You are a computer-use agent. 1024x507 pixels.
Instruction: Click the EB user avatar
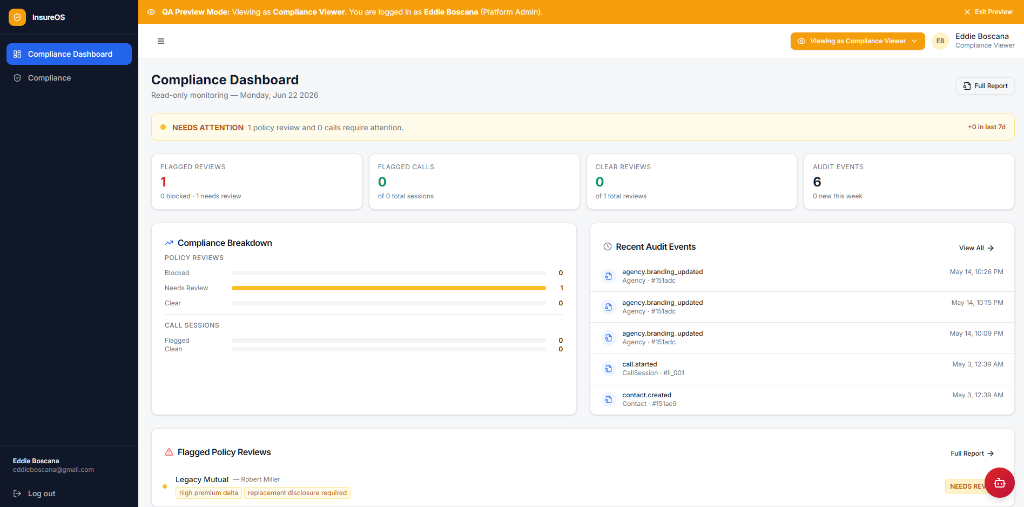pyautogui.click(x=940, y=41)
